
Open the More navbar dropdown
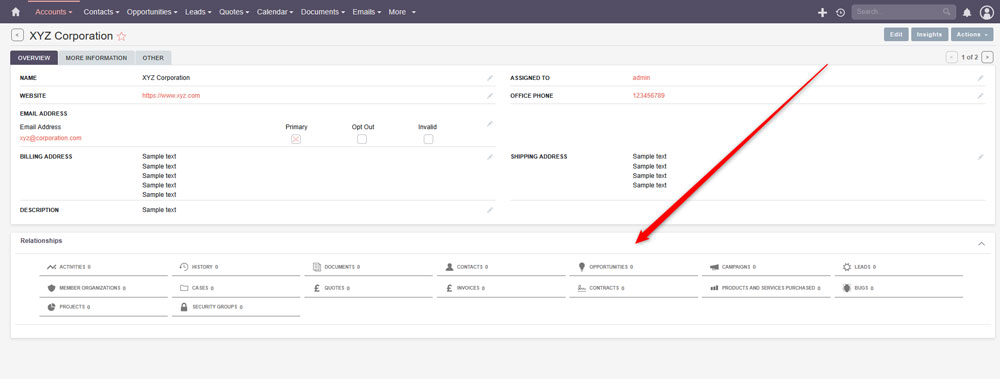point(402,12)
